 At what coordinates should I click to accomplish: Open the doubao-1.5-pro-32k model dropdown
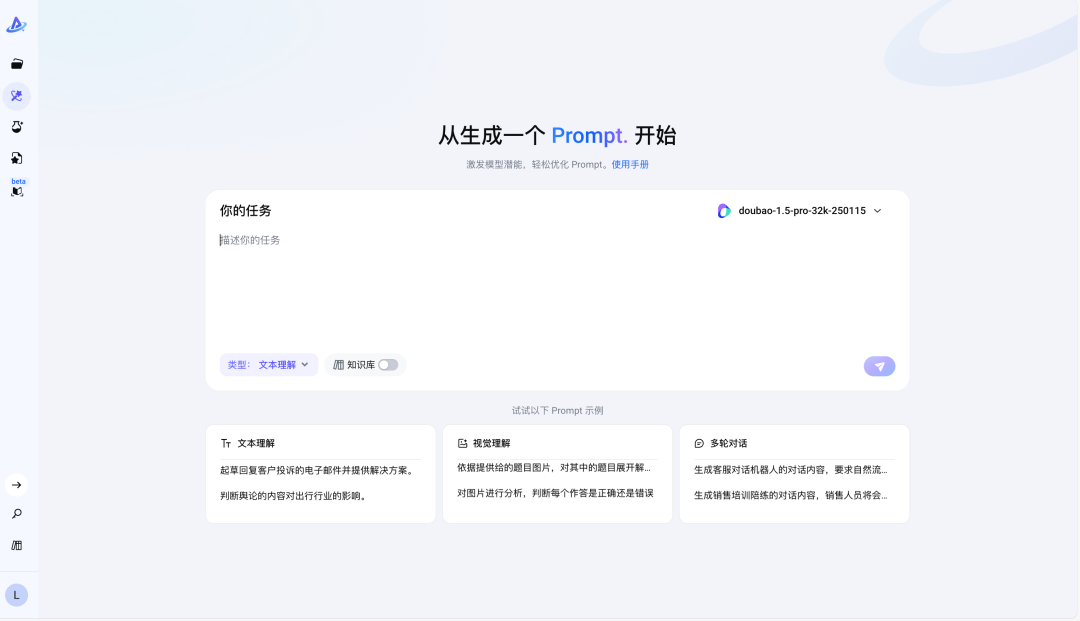[800, 211]
